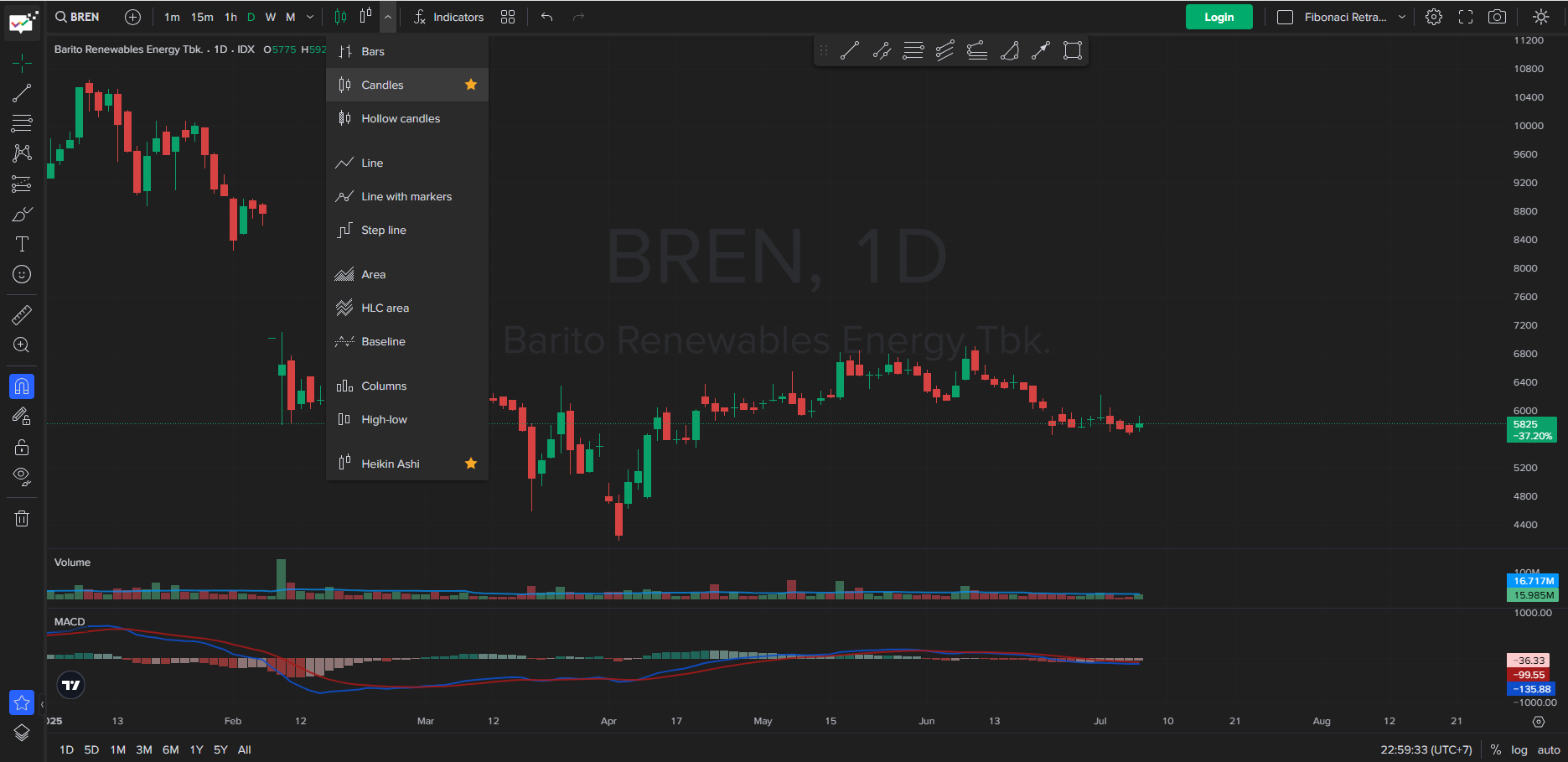The image size is (1568, 762).
Task: Unfavorite Candles using its star
Action: pyautogui.click(x=471, y=85)
